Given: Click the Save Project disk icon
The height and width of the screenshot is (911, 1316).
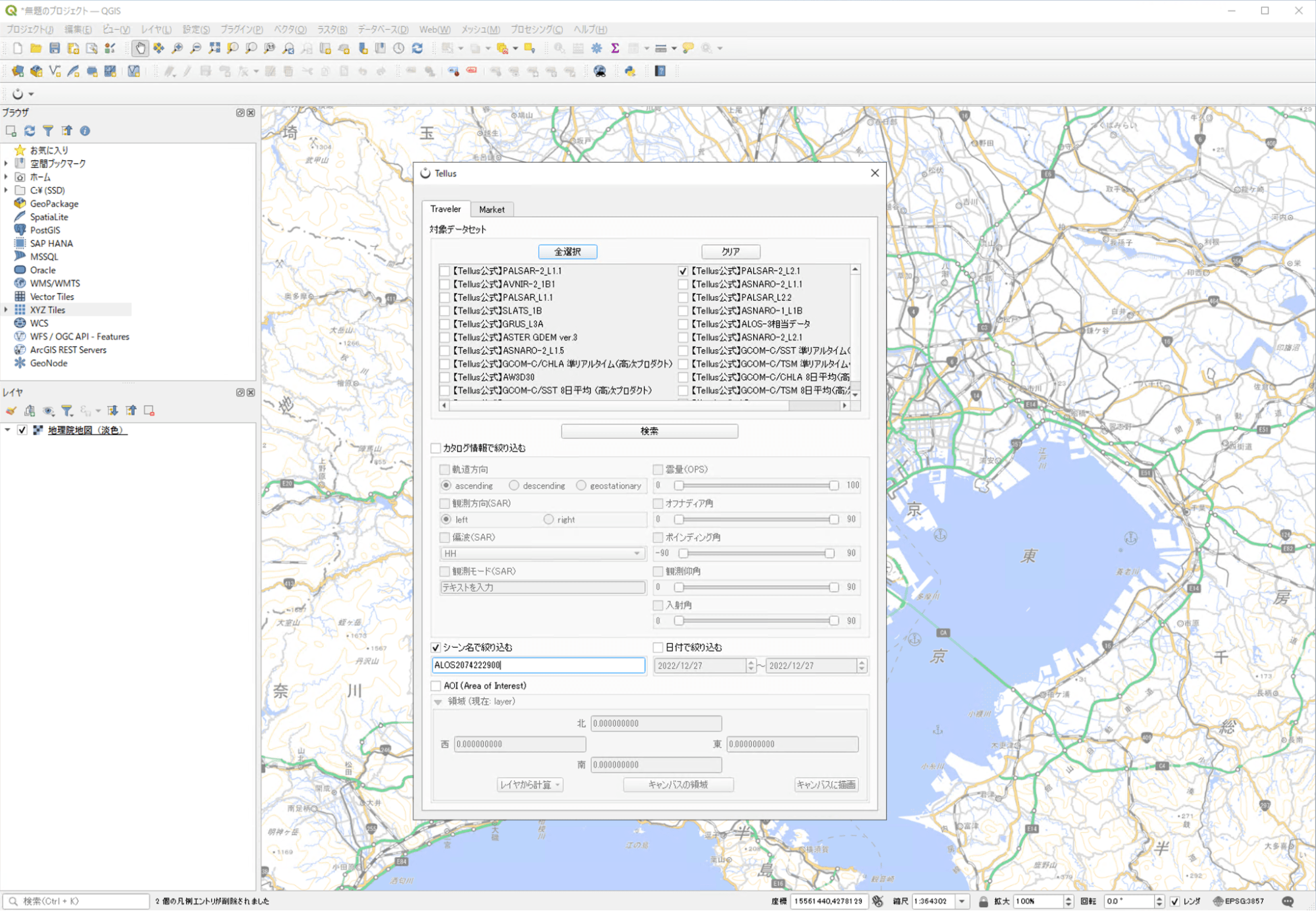Looking at the screenshot, I should click(x=55, y=48).
